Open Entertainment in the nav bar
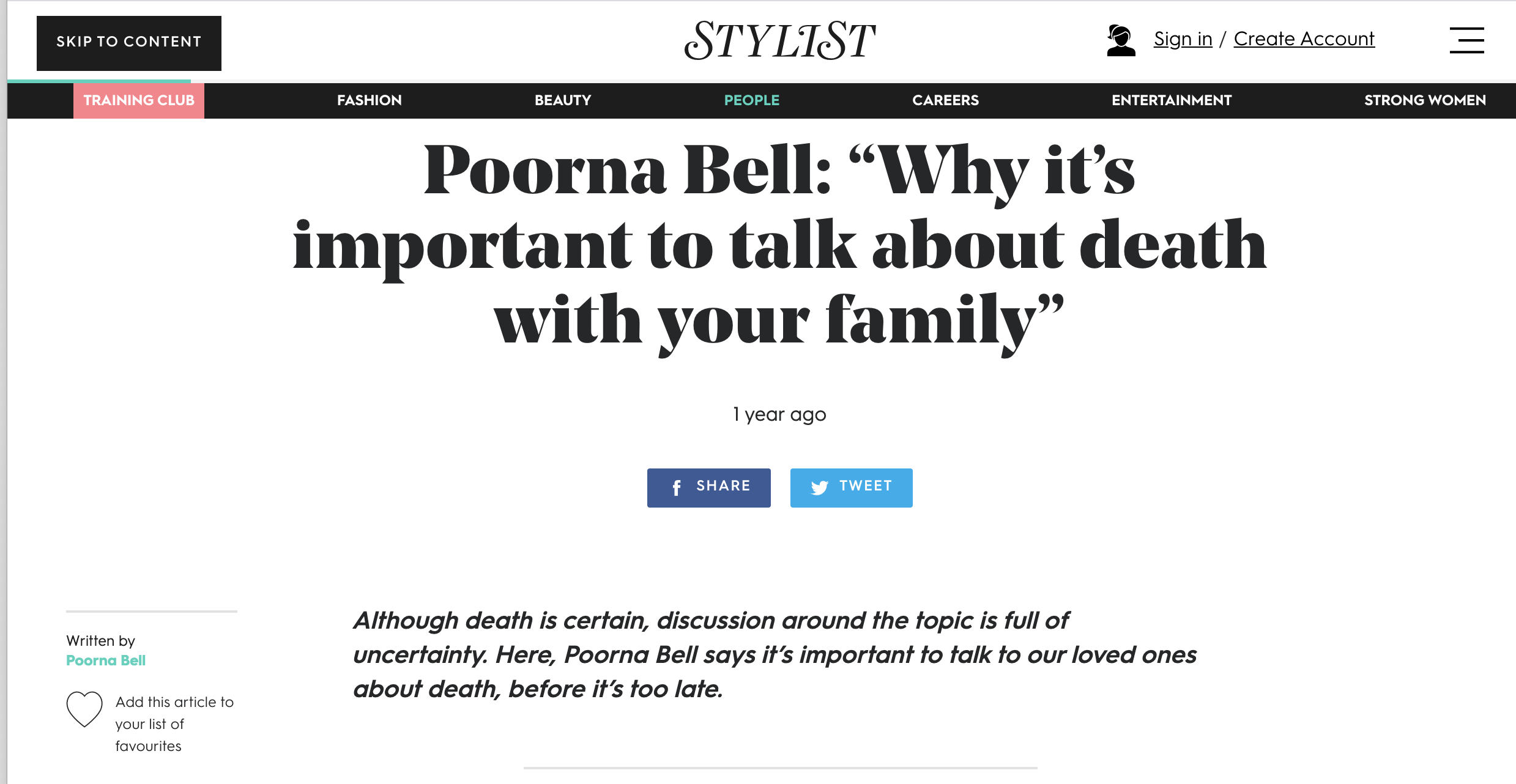The image size is (1516, 784). [x=1172, y=100]
